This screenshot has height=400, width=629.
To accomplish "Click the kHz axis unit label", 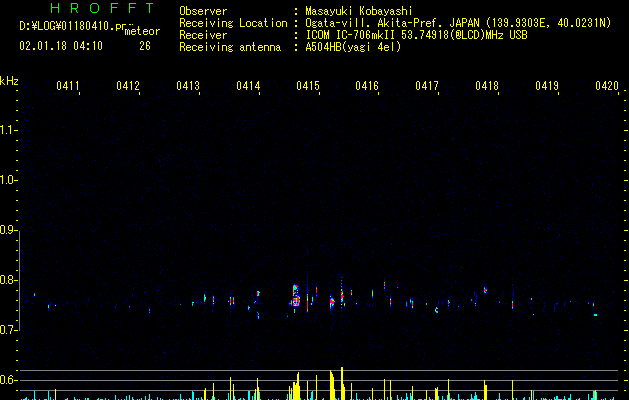I will (x=9, y=81).
